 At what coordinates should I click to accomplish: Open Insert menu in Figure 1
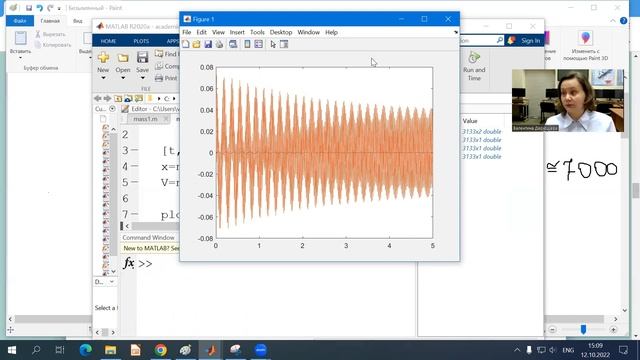tap(237, 32)
